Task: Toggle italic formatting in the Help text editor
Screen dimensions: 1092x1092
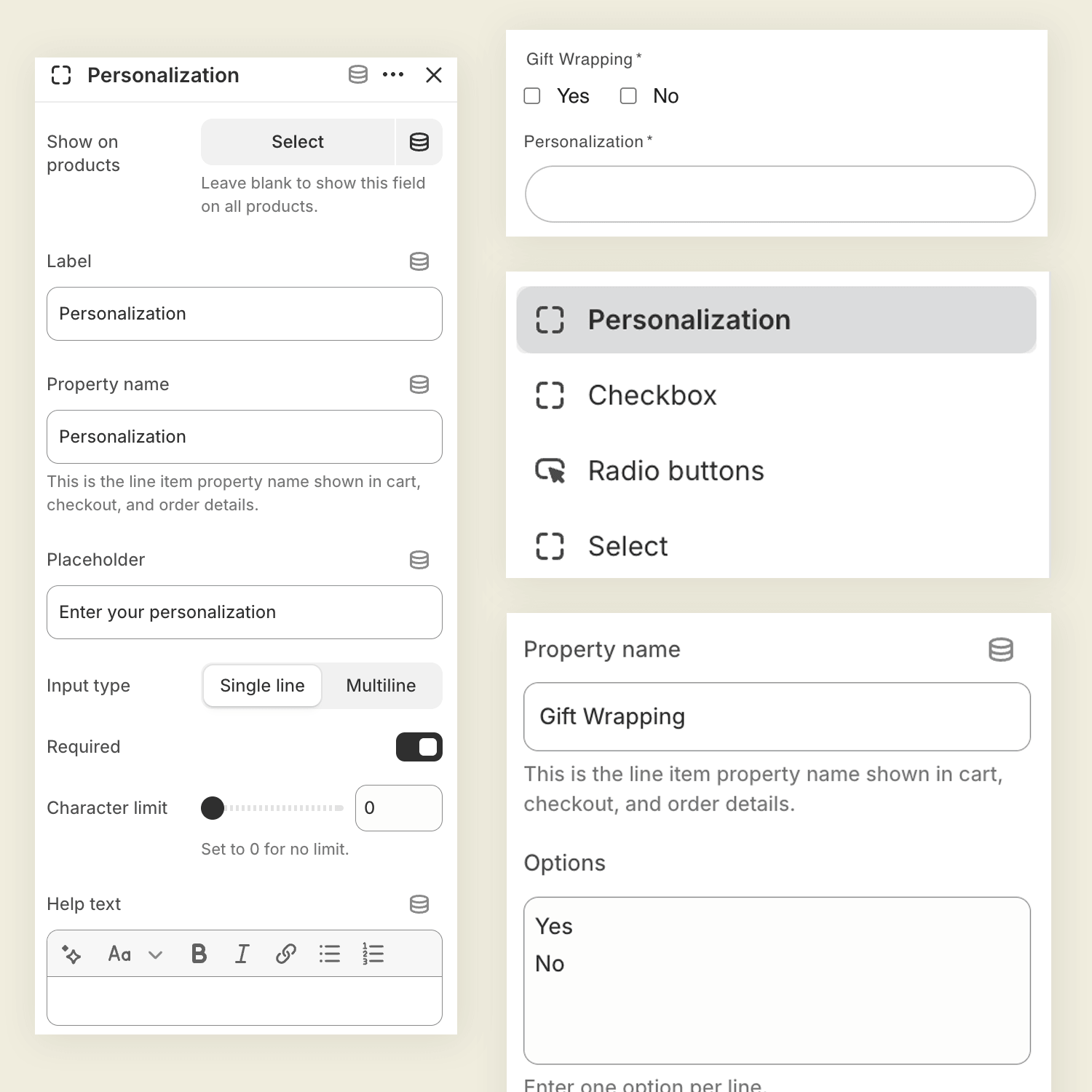Action: (242, 954)
